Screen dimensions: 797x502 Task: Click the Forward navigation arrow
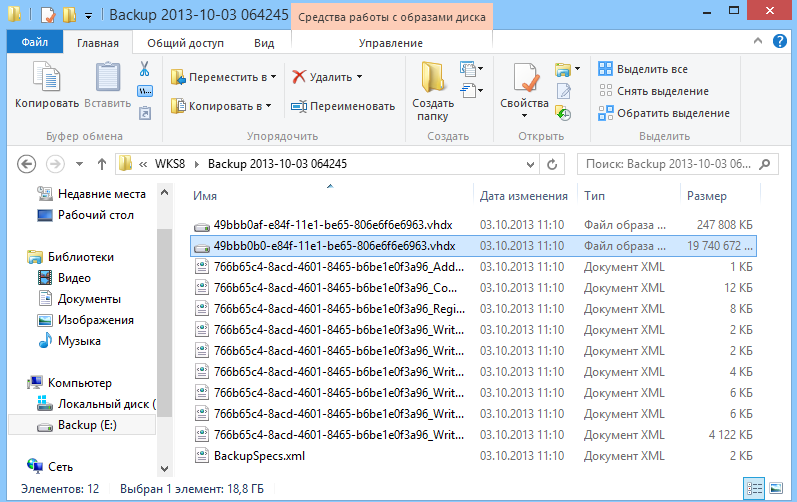click(x=55, y=164)
